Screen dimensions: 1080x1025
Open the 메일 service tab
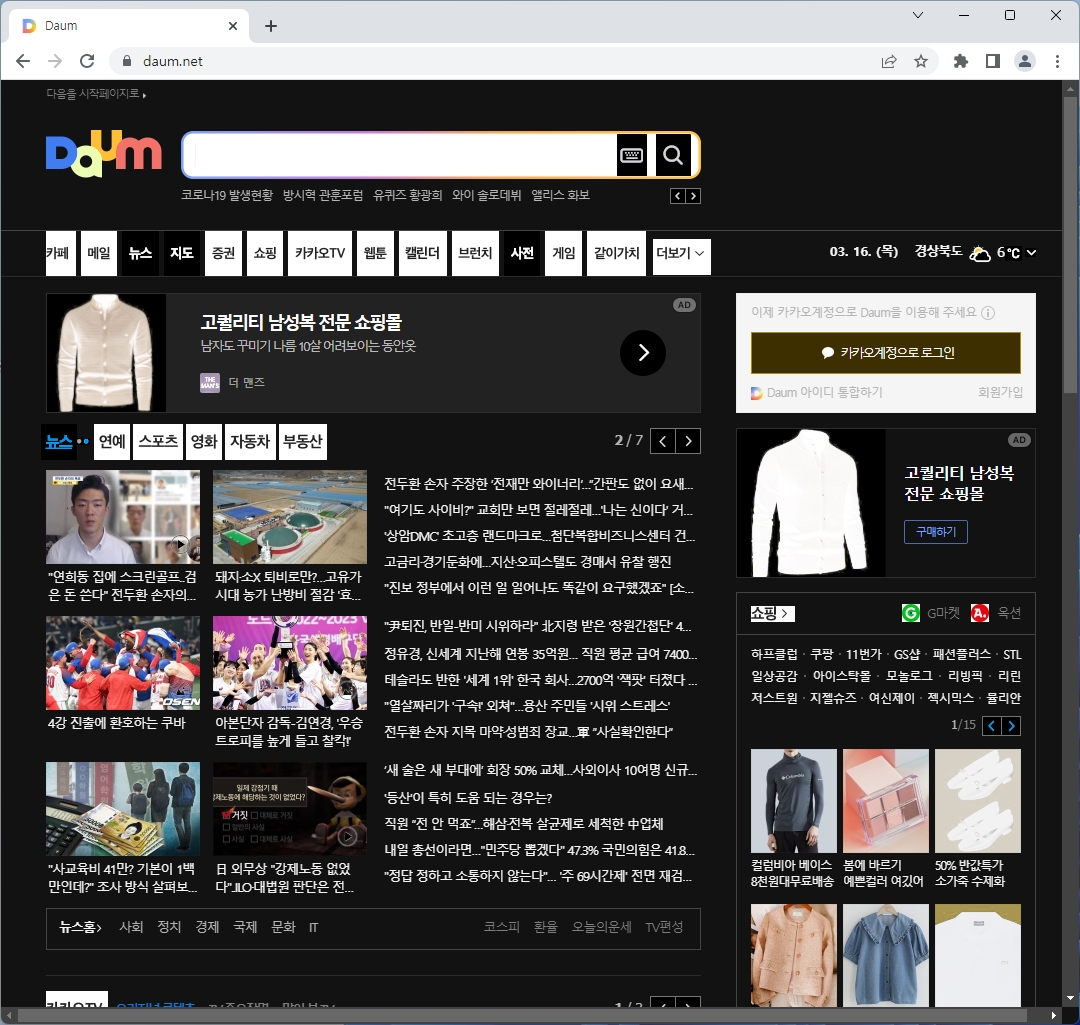point(98,253)
